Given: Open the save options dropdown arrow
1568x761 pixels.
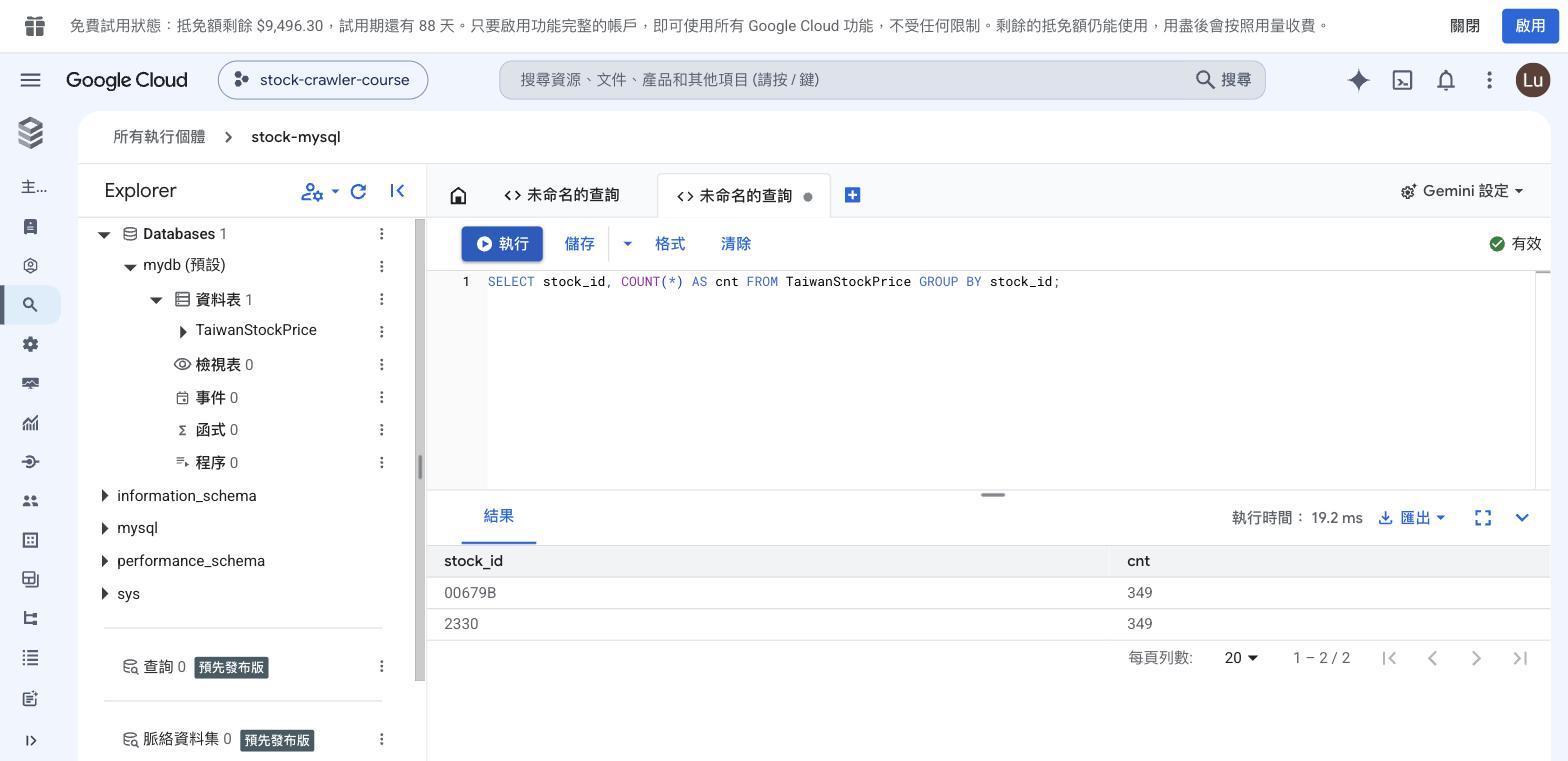Looking at the screenshot, I should 628,244.
